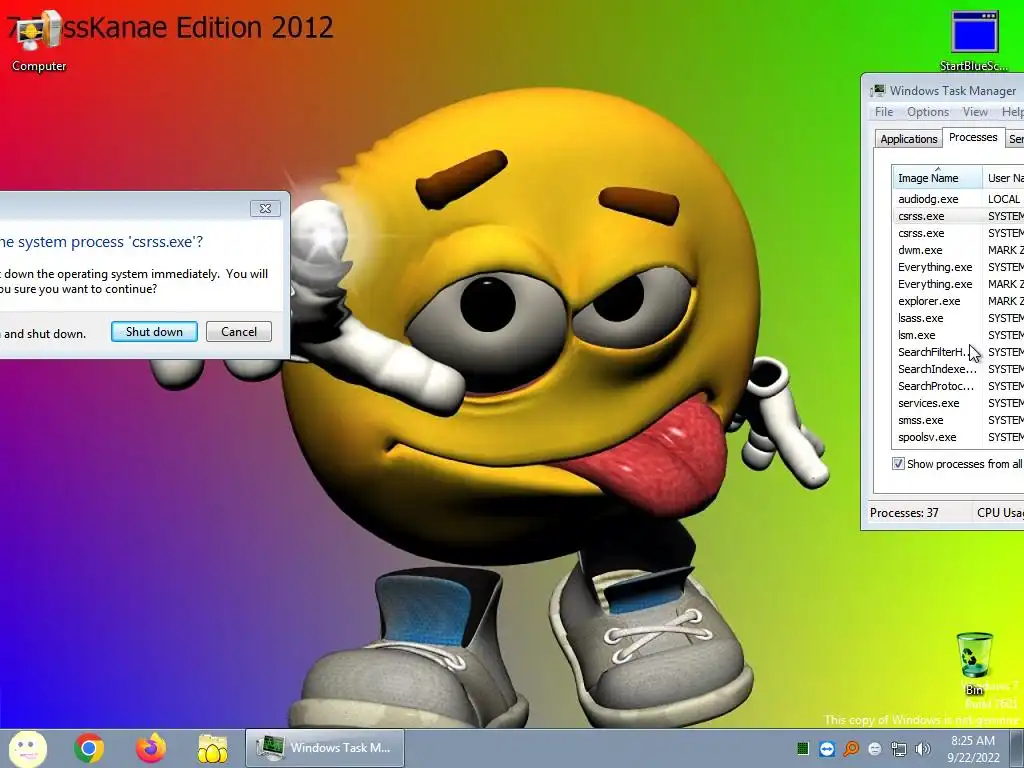1024x768 pixels.
Task: Open the folder with eggs taskbar icon
Action: 212,748
